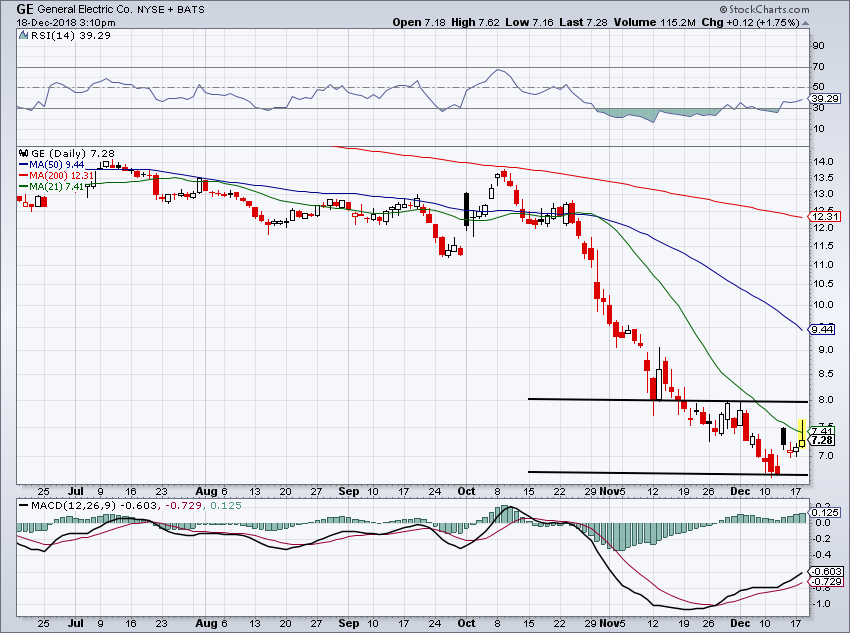This screenshot has height=633, width=850.
Task: Click the 39.29 RSI value tag on right axis
Action: 826,99
